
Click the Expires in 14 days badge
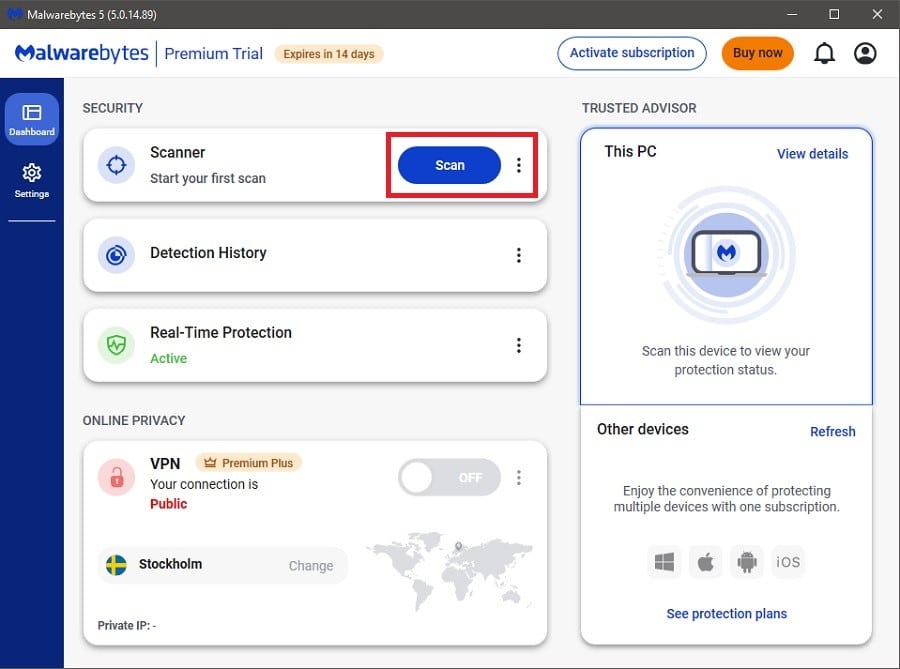click(329, 54)
